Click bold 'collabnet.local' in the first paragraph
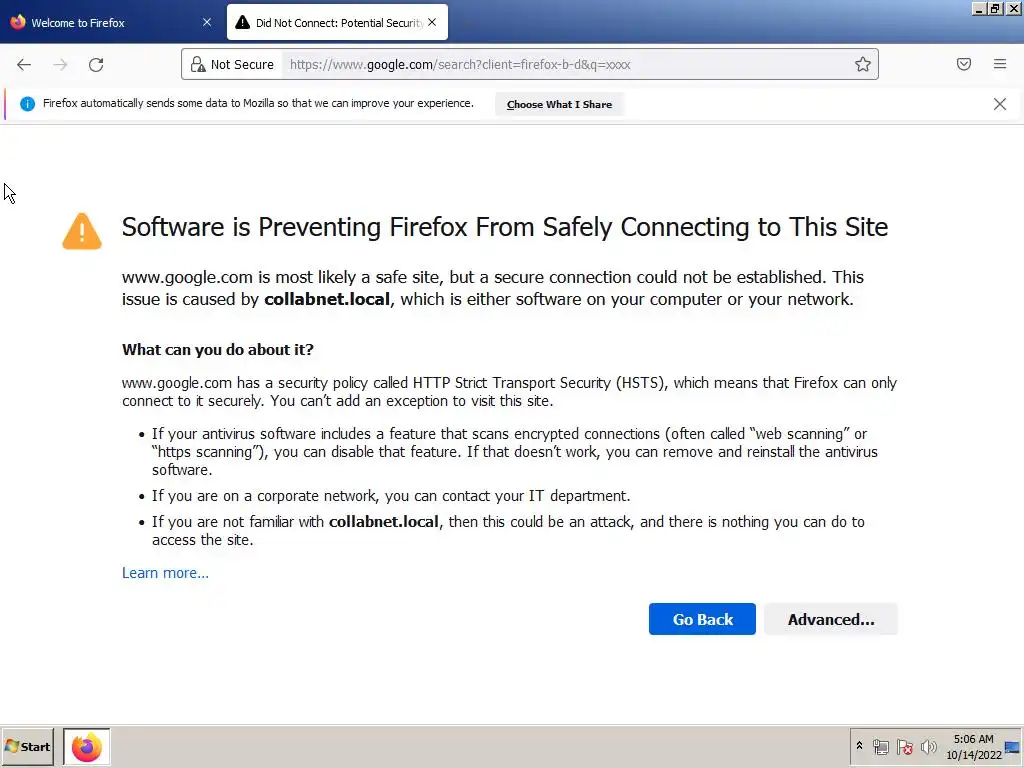 pos(327,299)
